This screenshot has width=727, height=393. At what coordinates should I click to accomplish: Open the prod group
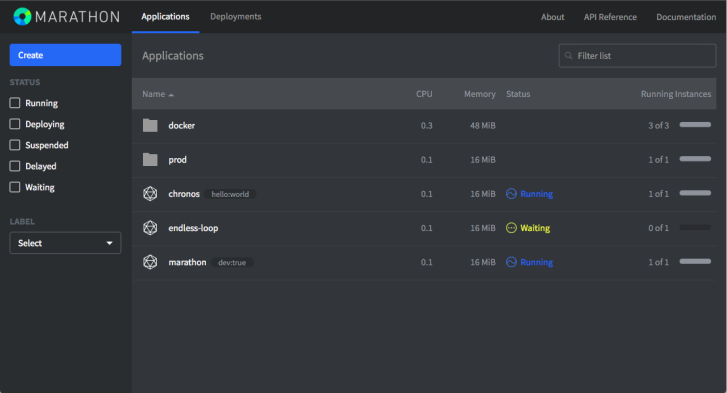178,160
